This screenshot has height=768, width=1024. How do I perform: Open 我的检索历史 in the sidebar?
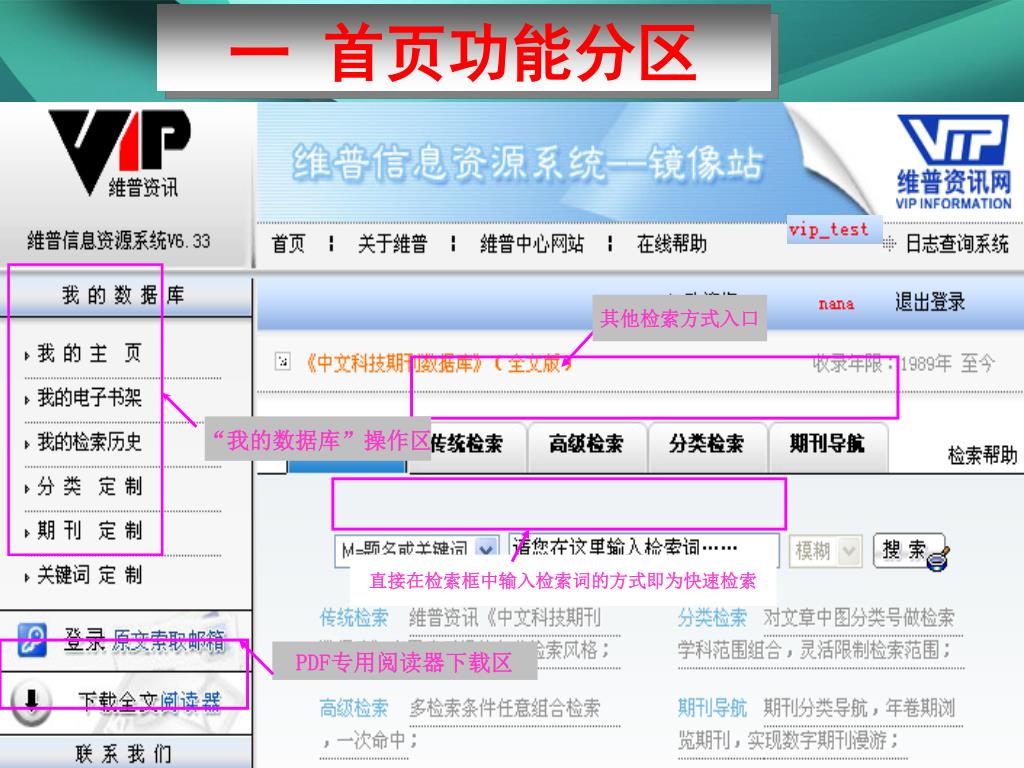pyautogui.click(x=89, y=442)
